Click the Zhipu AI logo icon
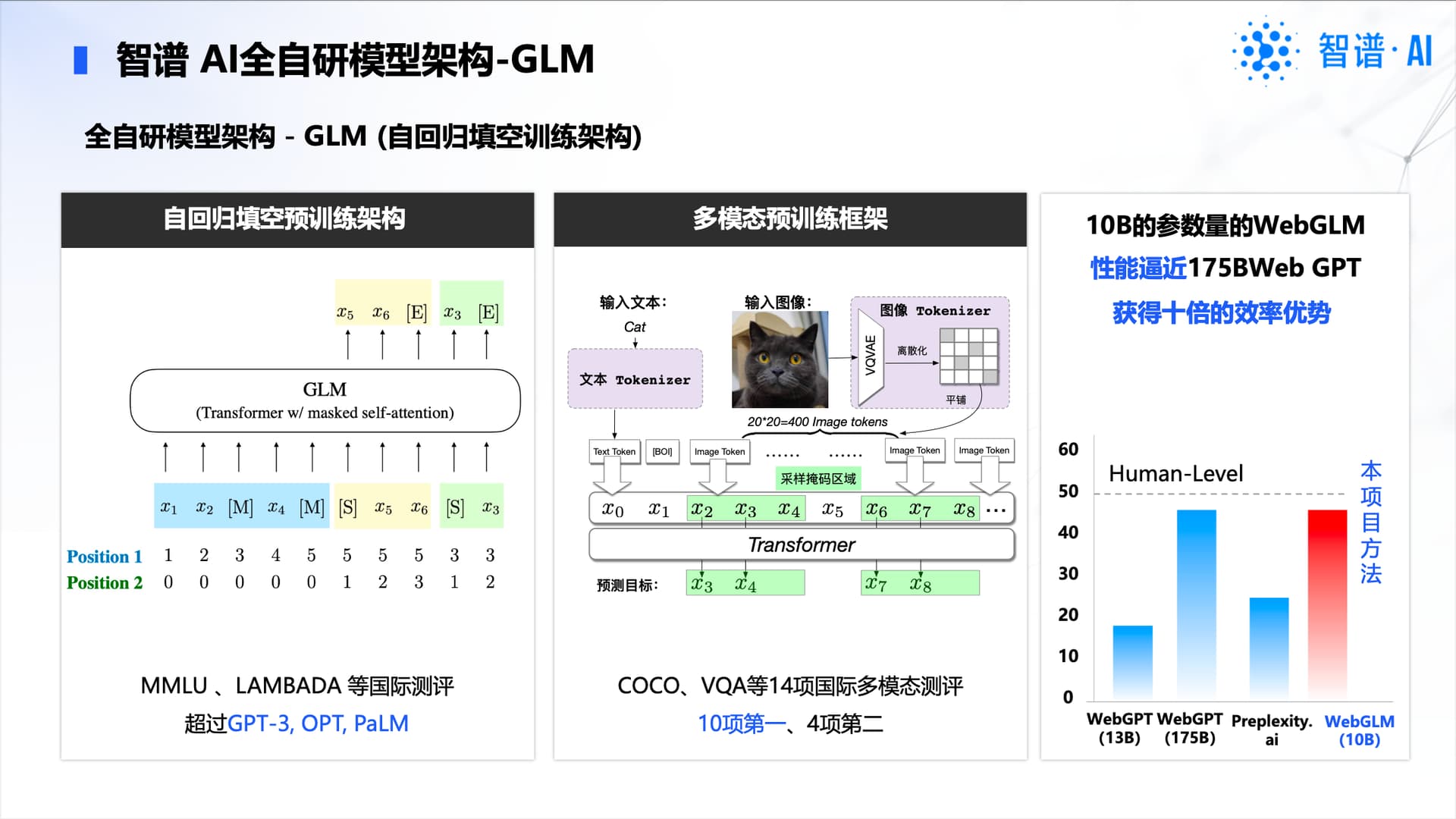This screenshot has width=1456, height=819. click(1265, 50)
